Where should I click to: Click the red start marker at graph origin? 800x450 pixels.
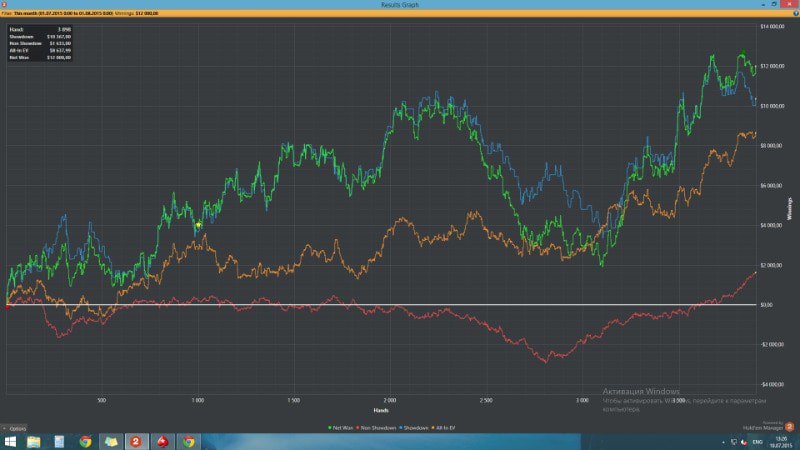[7, 306]
